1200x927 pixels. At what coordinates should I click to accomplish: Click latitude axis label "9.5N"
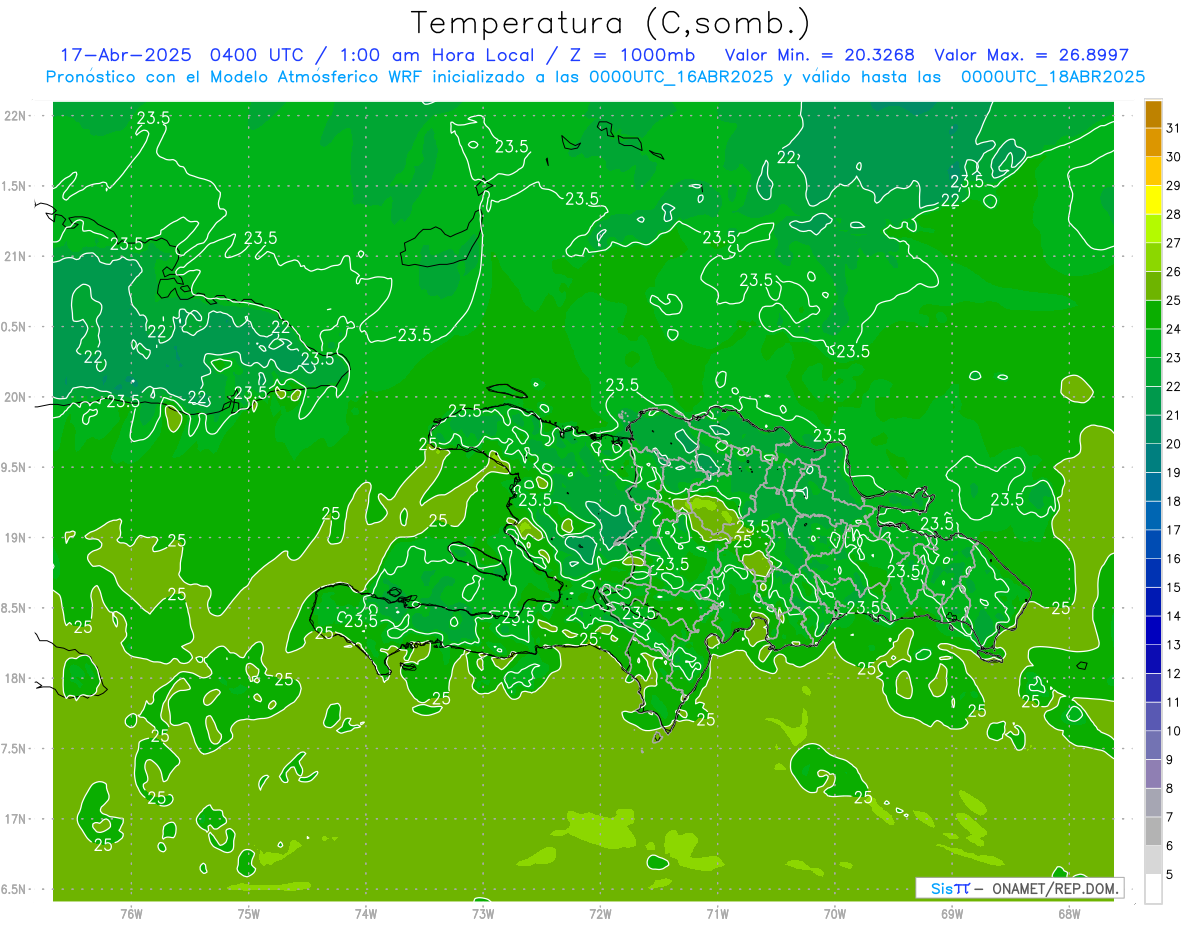click(14, 468)
